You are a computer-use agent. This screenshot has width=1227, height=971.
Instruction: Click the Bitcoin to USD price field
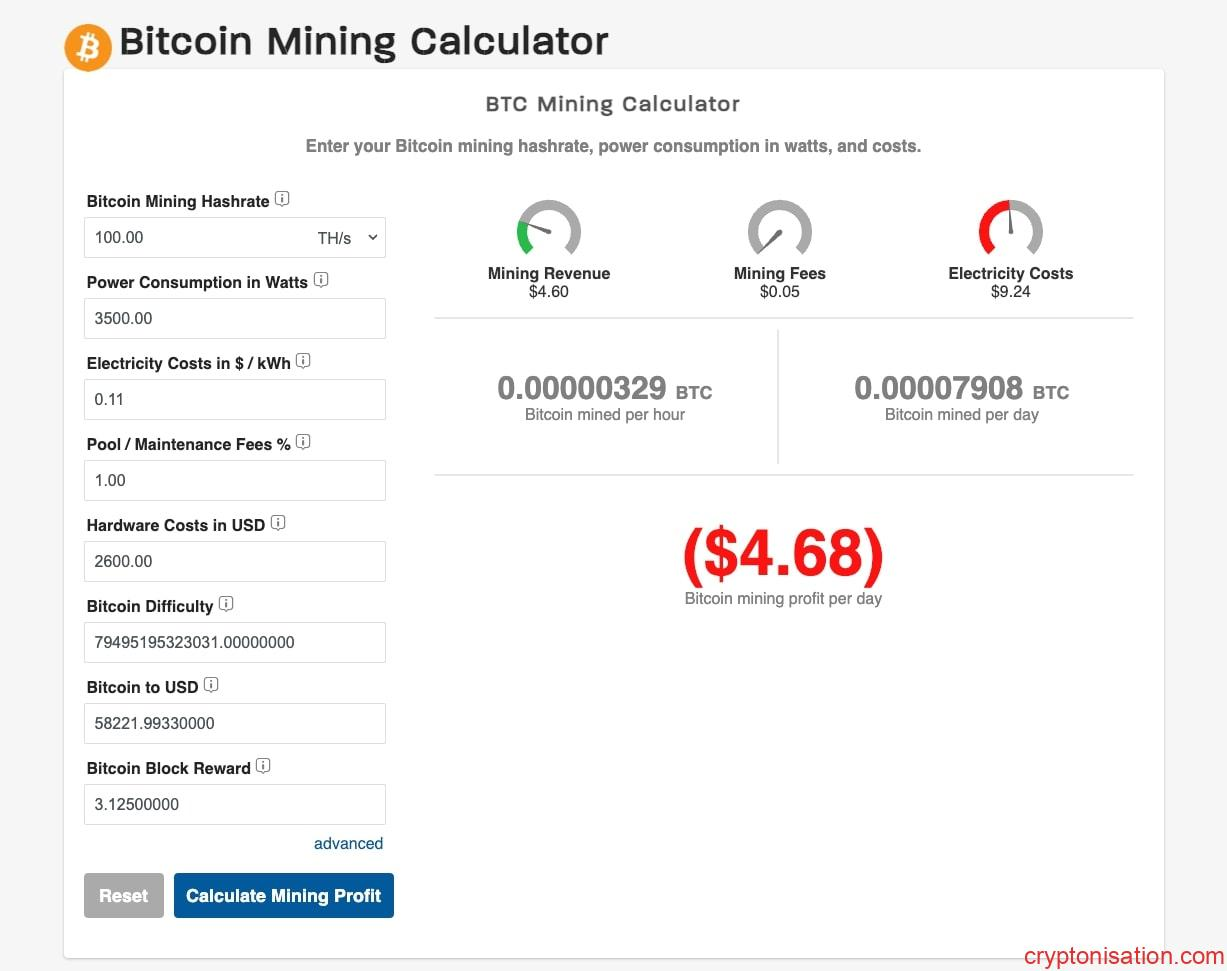235,723
